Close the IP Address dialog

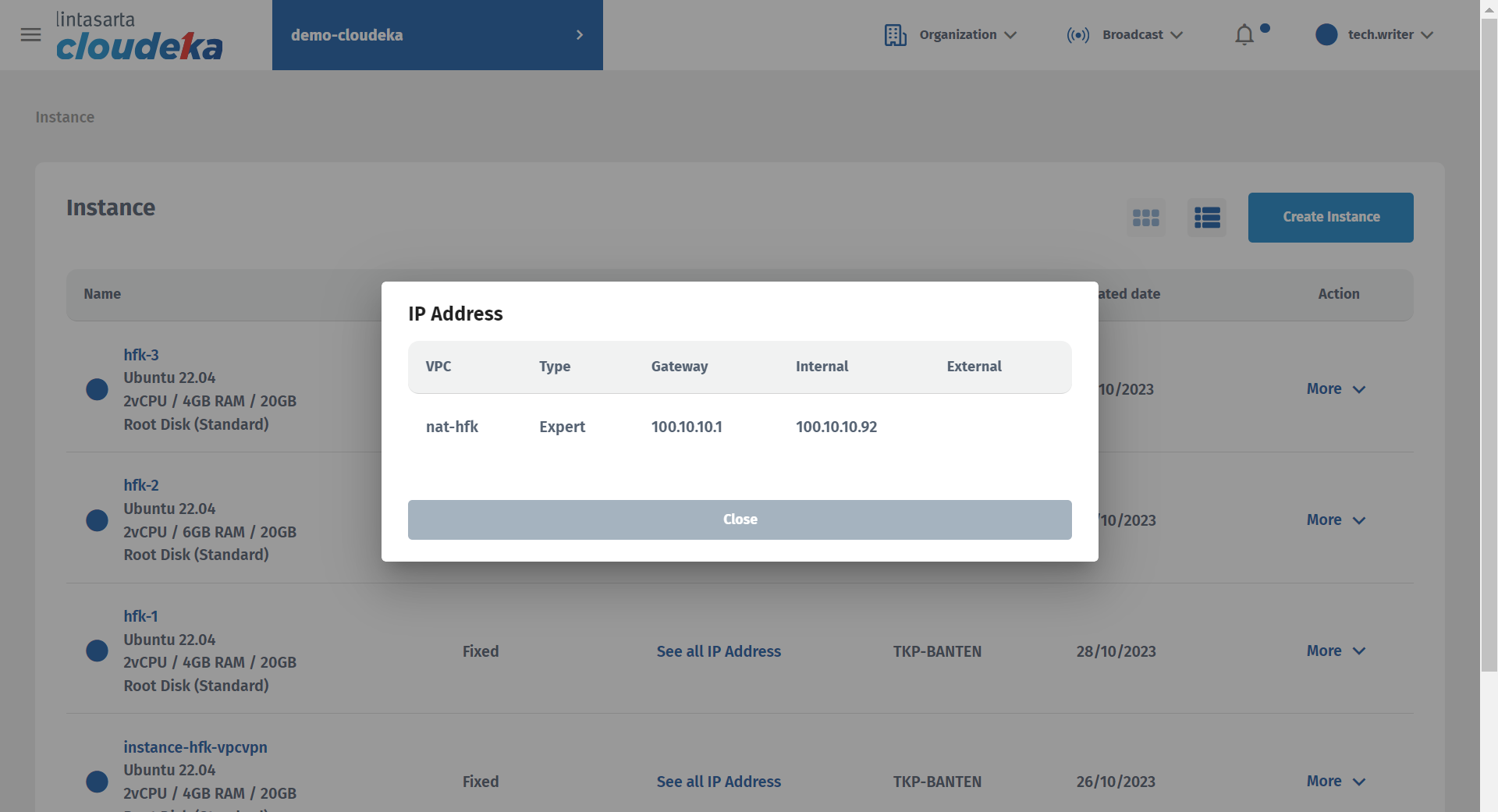click(x=739, y=519)
